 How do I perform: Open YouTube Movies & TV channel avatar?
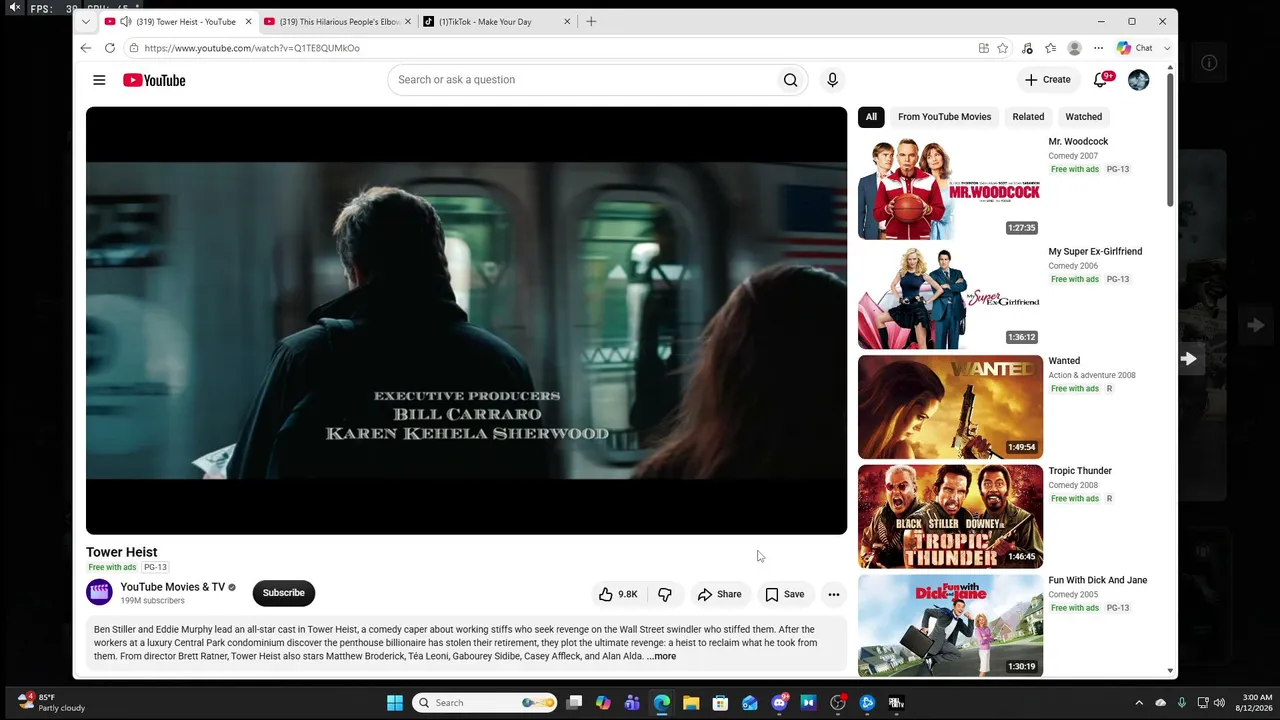click(99, 593)
